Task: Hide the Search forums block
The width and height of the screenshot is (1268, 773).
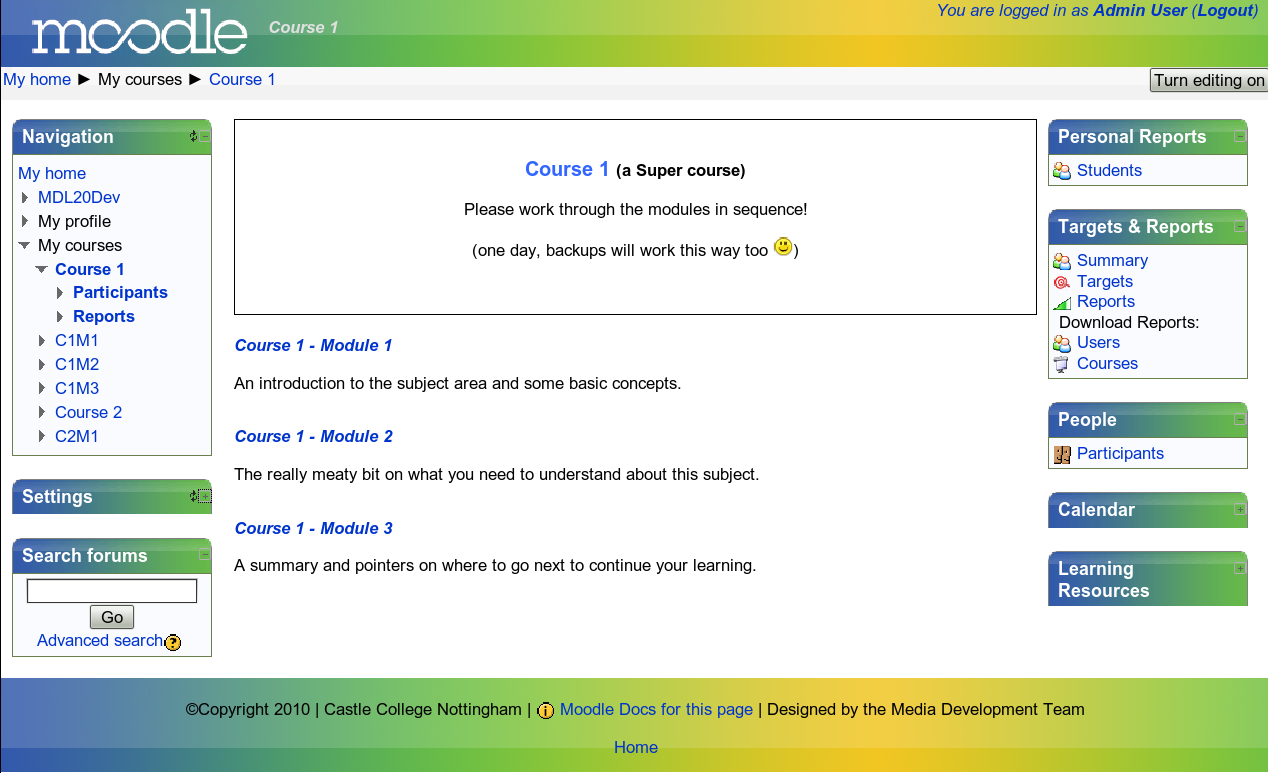Action: click(205, 554)
